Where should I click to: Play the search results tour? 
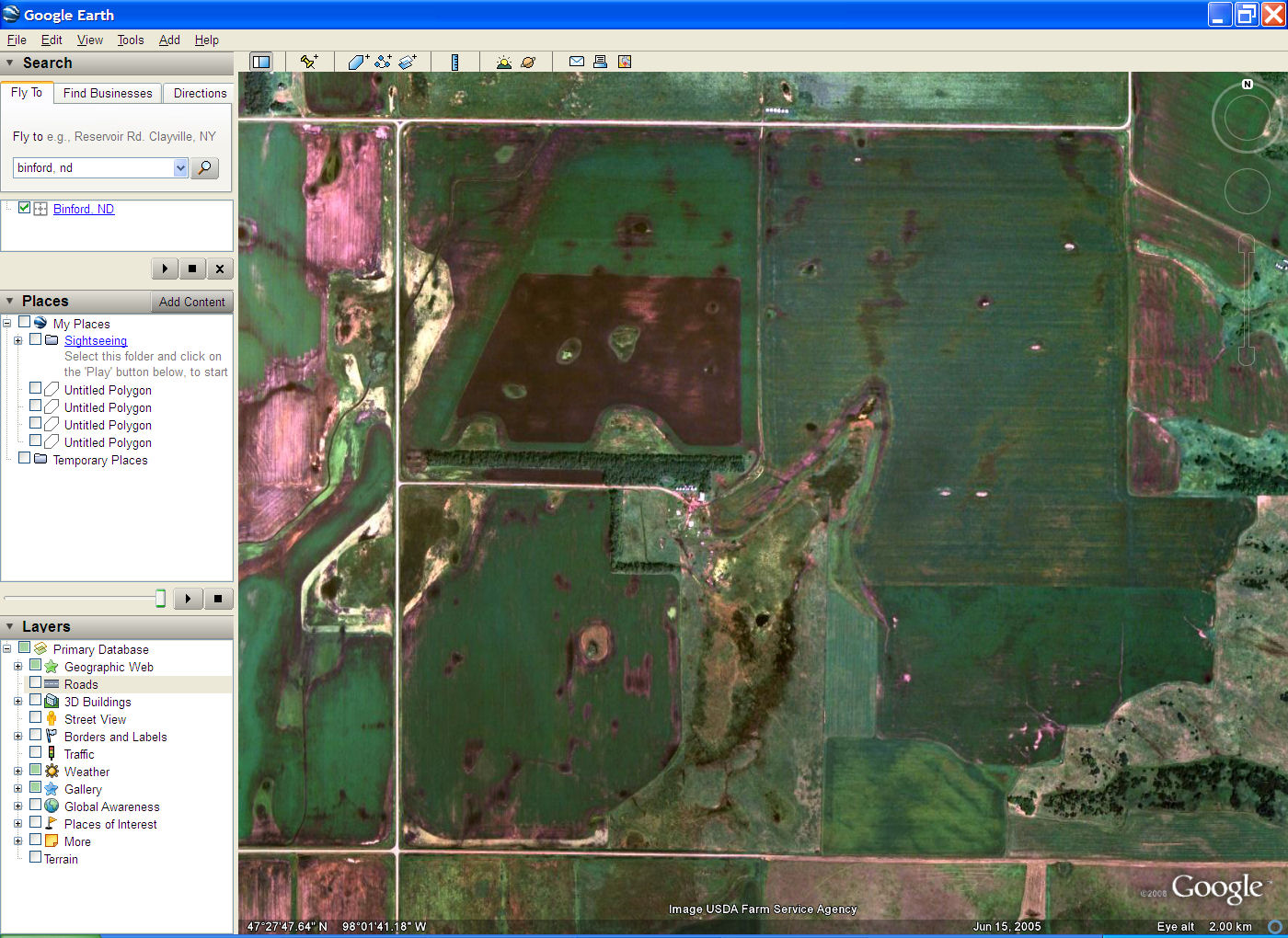click(165, 269)
